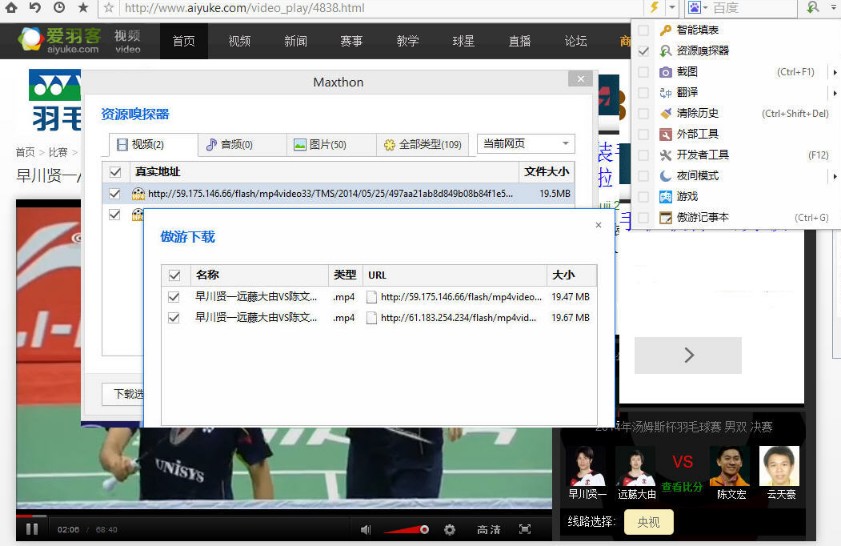Close the Maxthon dialog window
841x546 pixels.
580,79
